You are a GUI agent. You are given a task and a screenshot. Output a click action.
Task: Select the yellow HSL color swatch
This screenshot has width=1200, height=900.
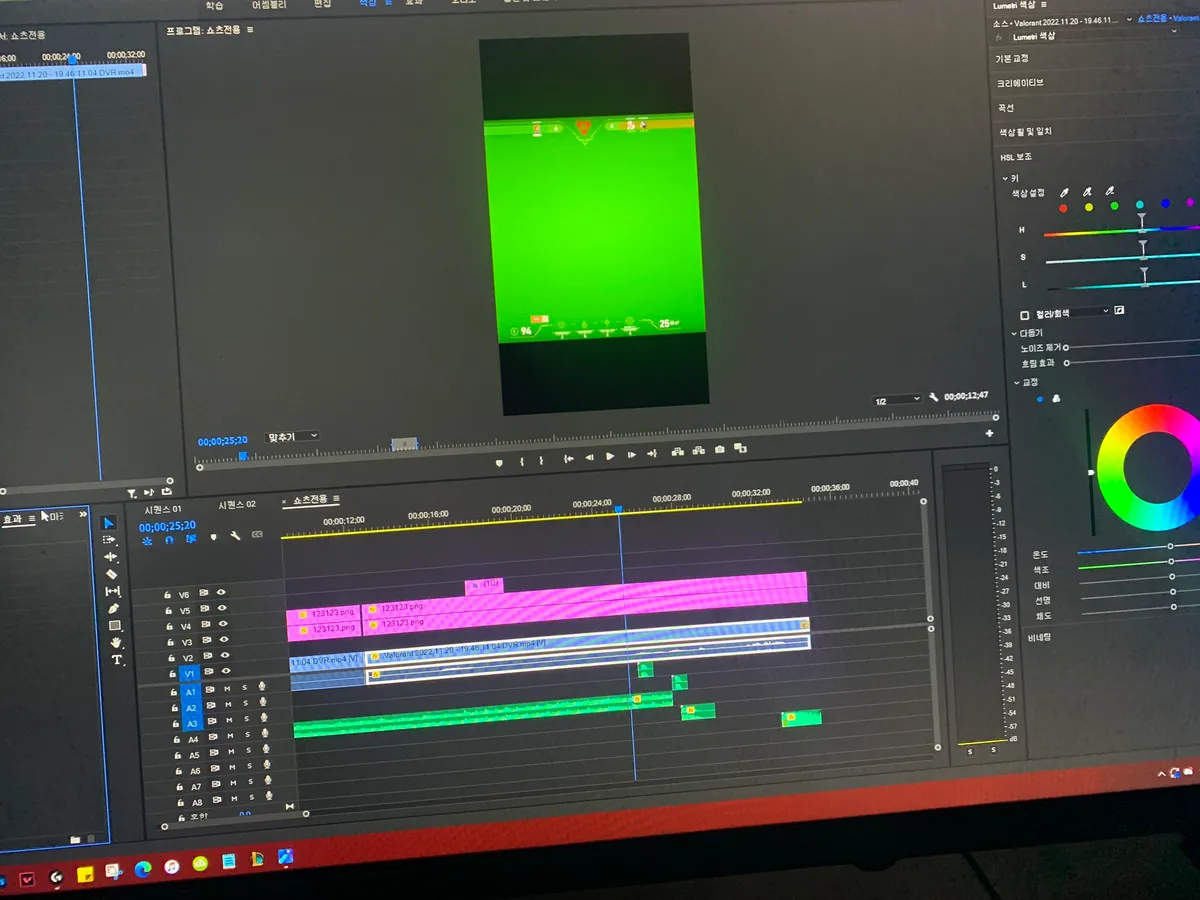click(1088, 207)
